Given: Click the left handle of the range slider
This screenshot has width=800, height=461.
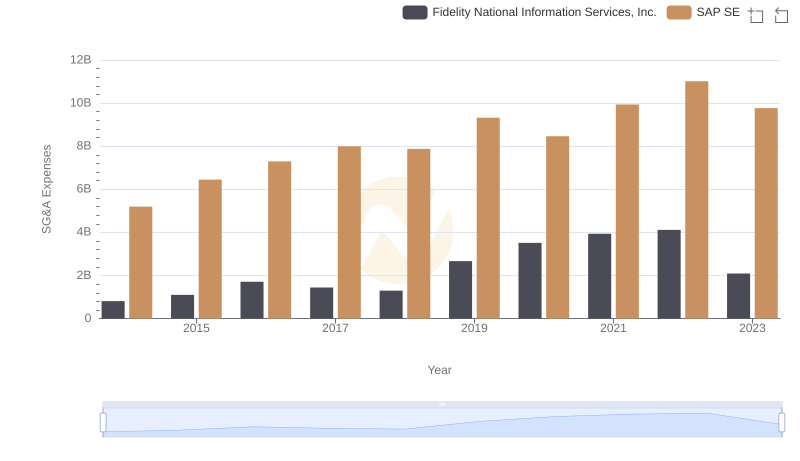Looking at the screenshot, I should pos(103,422).
